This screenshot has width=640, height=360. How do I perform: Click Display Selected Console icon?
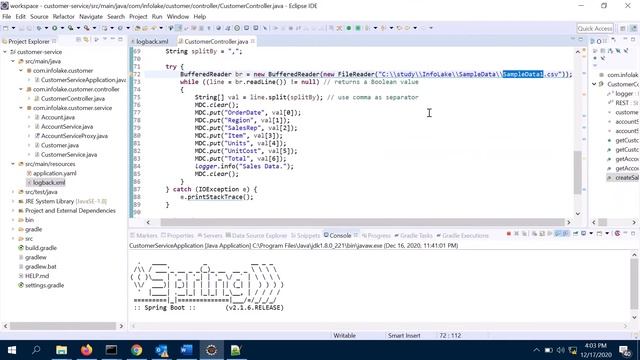point(584,234)
